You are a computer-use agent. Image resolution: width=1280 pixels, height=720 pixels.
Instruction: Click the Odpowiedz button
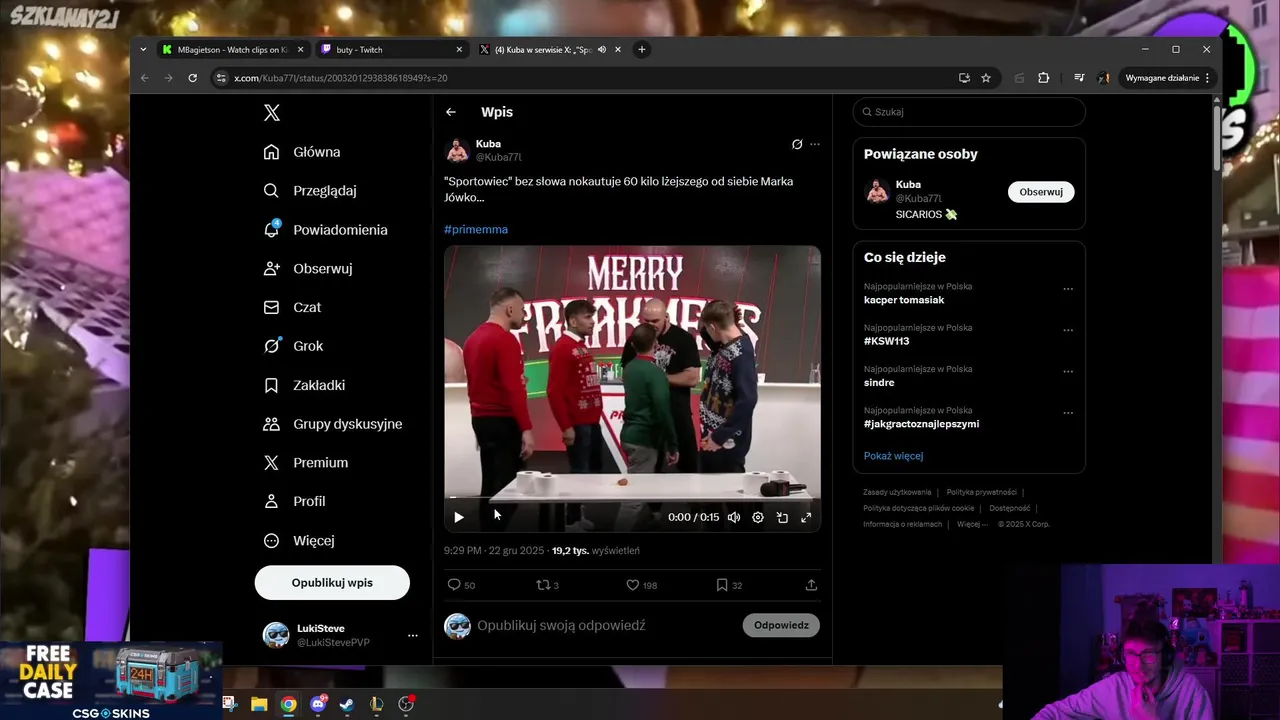click(x=781, y=625)
